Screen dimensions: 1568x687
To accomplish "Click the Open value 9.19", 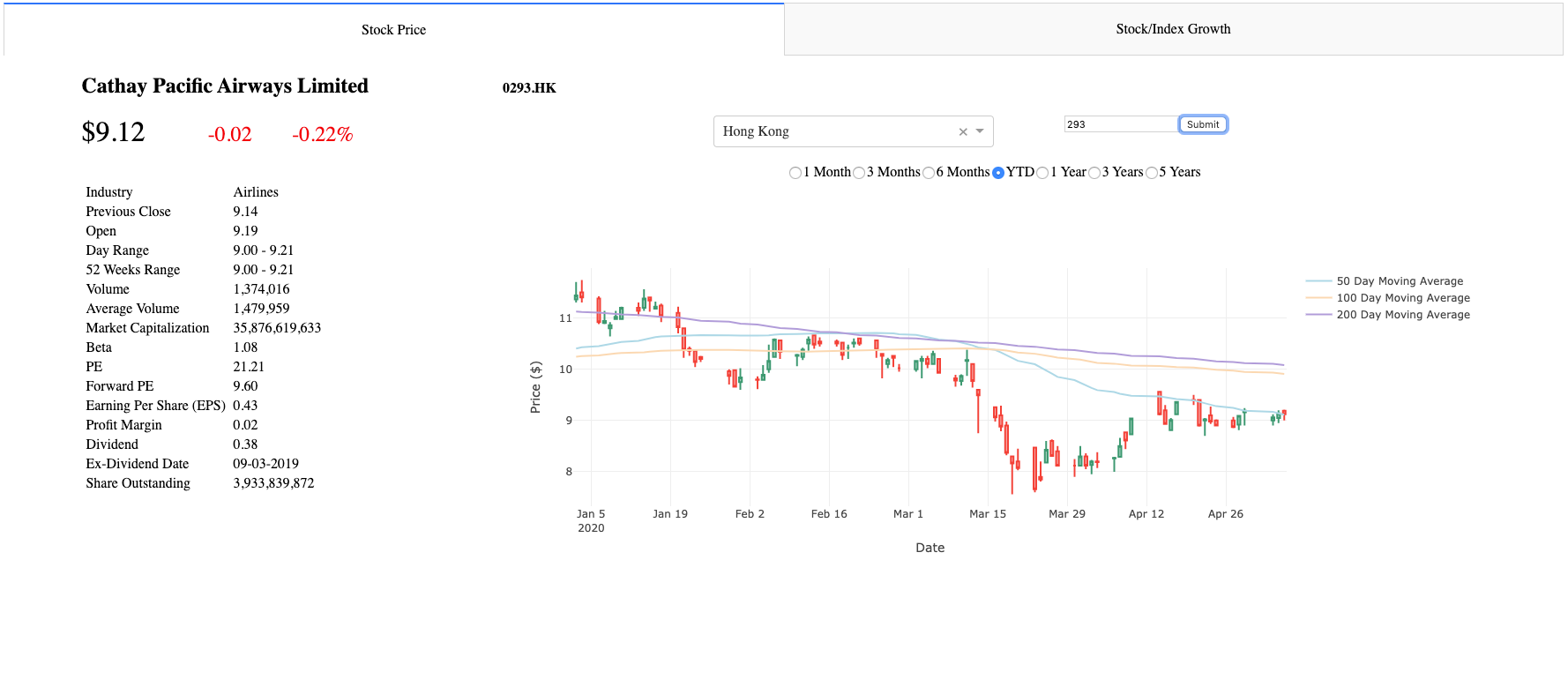I will [245, 231].
